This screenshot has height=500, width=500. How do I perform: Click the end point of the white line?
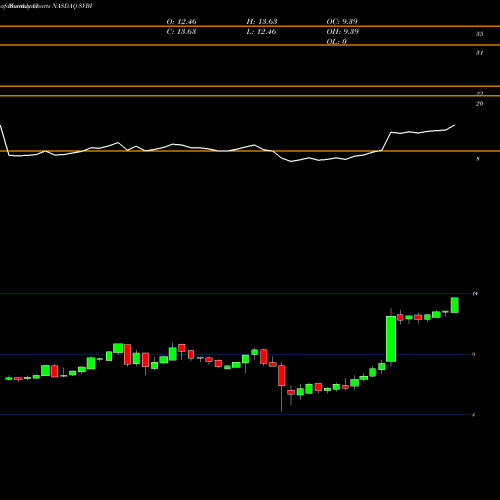pyautogui.click(x=455, y=125)
